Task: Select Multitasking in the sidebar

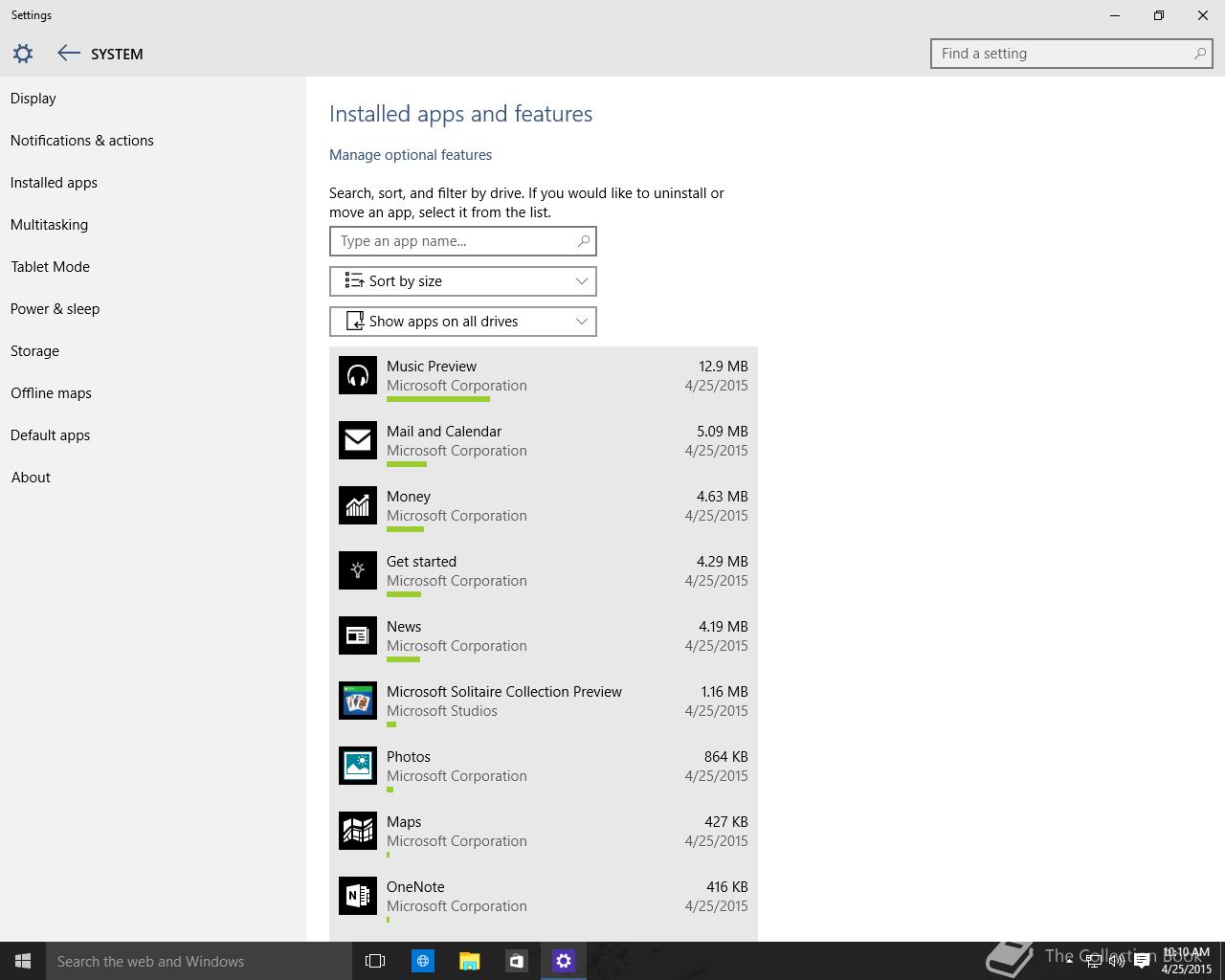Action: click(x=49, y=225)
